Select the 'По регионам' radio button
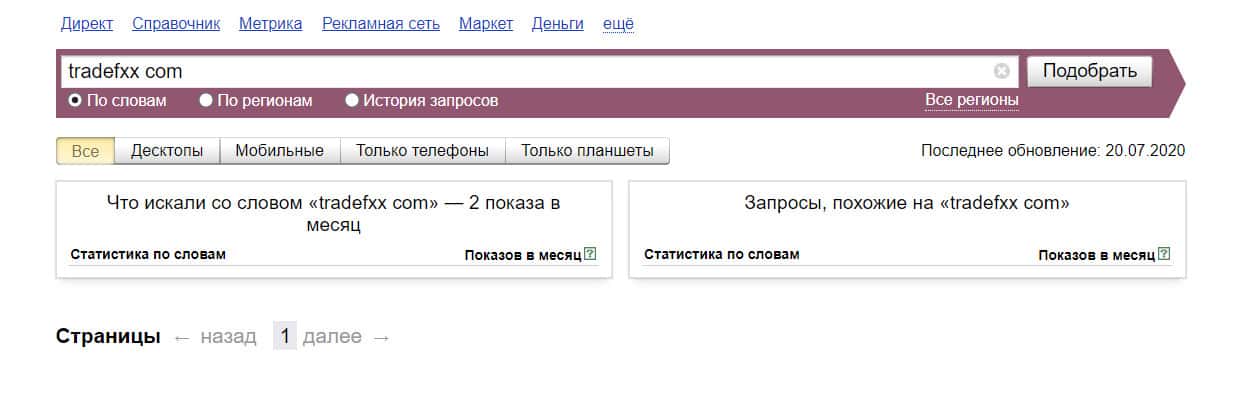This screenshot has height=403, width=1258. pos(206,100)
